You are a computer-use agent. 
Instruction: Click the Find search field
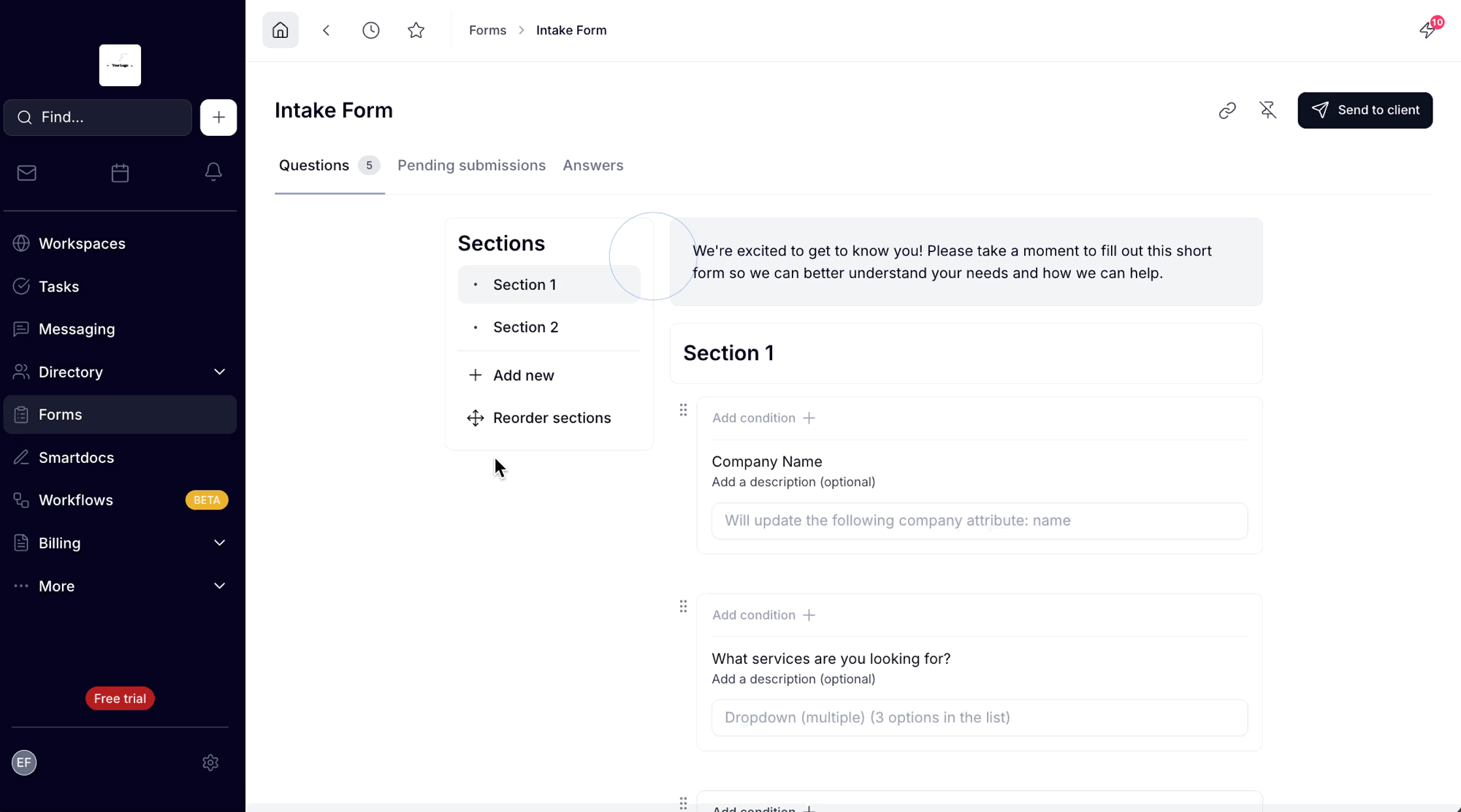(x=98, y=118)
